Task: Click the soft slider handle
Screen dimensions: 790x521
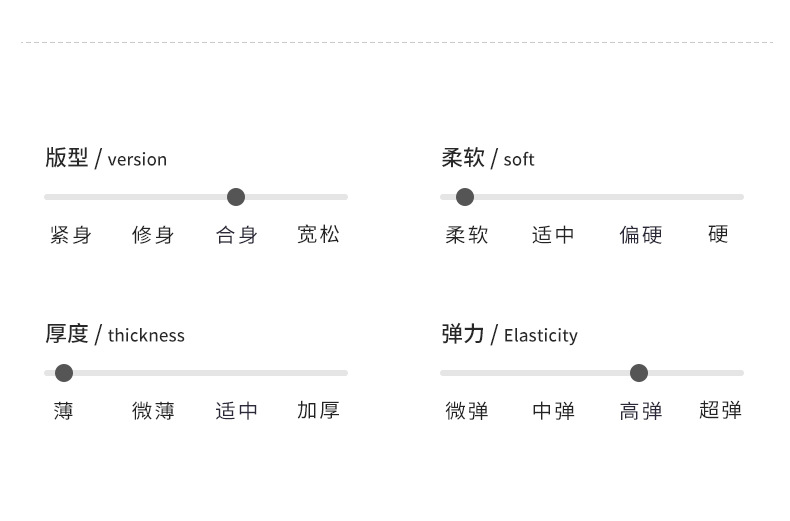Action: tap(465, 197)
